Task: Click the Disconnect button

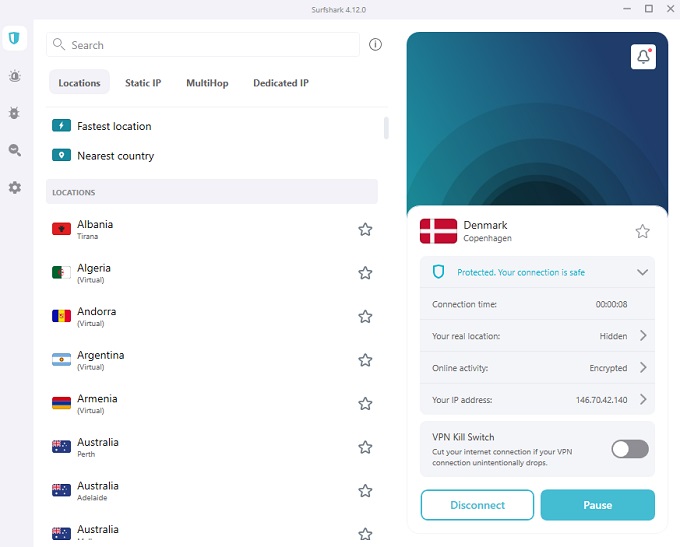Action: 477,505
